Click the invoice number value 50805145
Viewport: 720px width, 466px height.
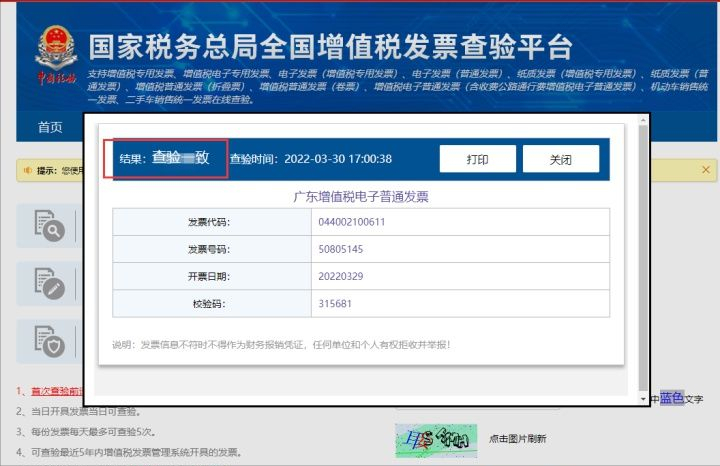341,249
